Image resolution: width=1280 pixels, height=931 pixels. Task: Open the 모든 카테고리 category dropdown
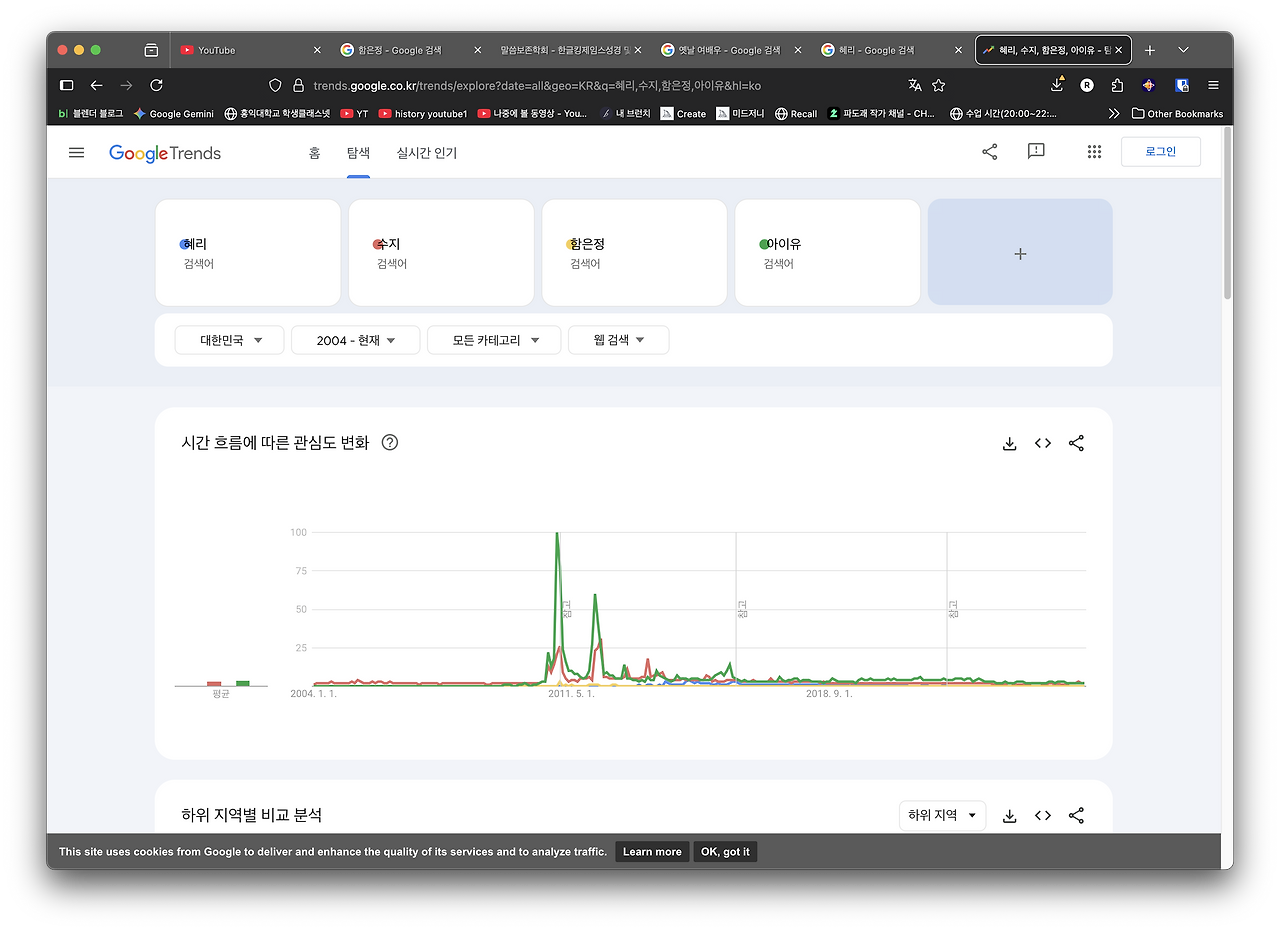[x=493, y=339]
